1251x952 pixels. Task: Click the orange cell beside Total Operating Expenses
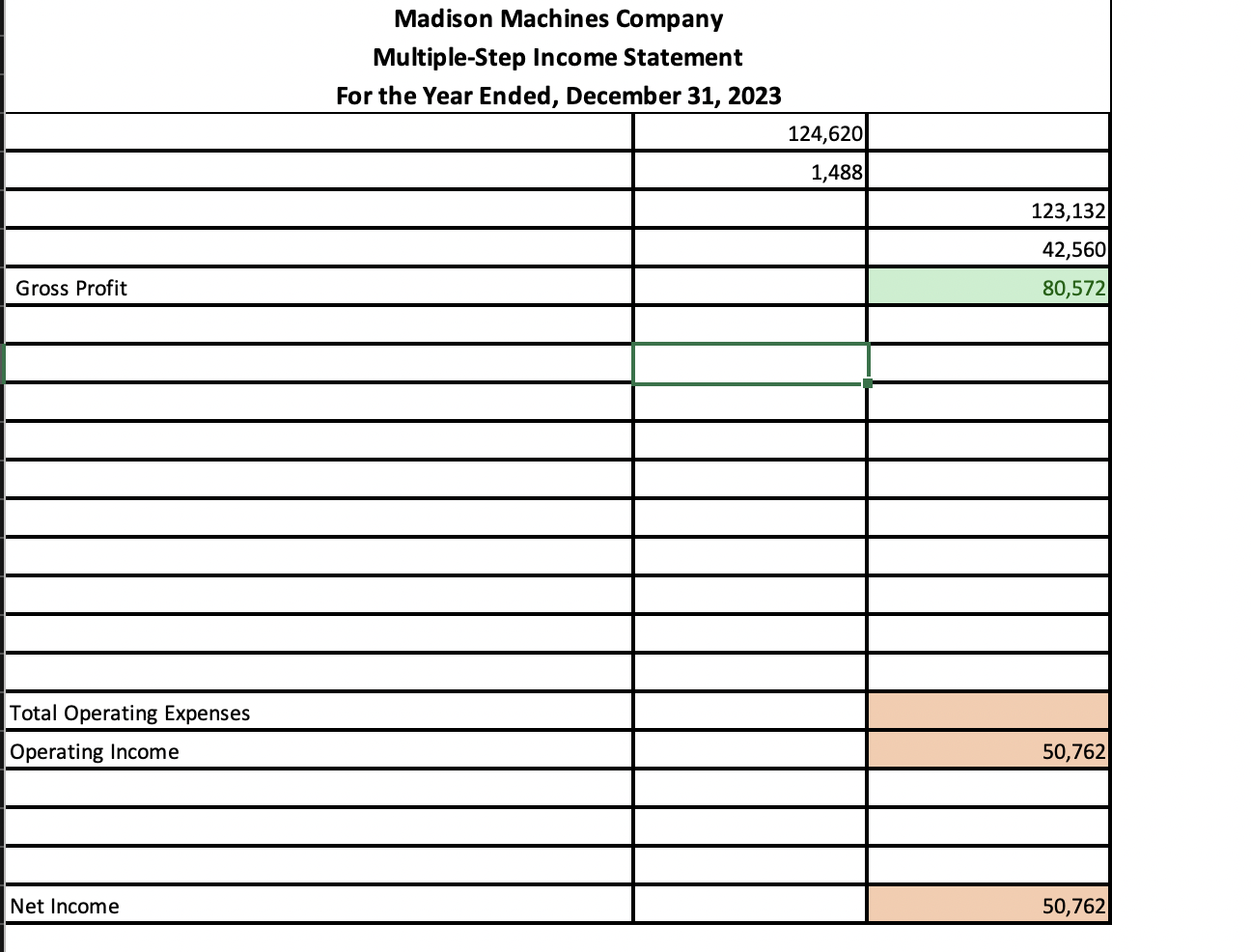988,713
